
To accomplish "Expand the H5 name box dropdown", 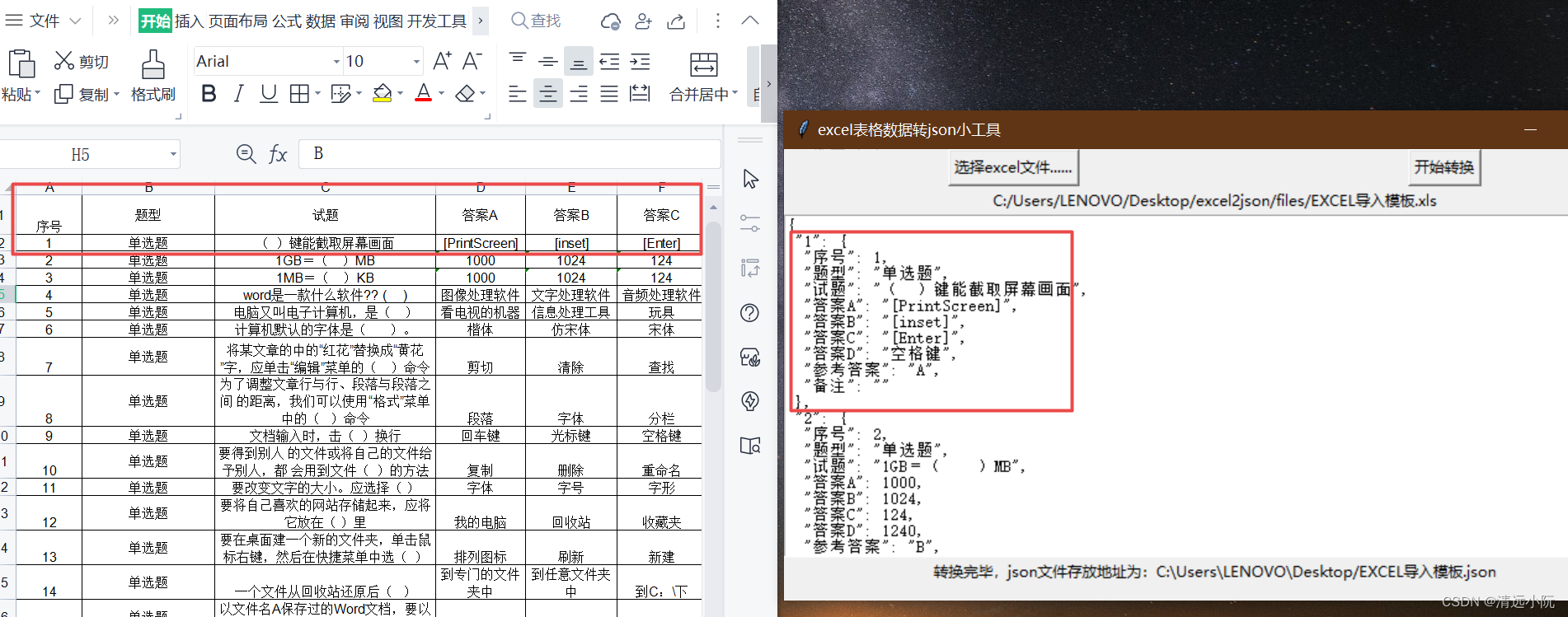I will tap(173, 154).
